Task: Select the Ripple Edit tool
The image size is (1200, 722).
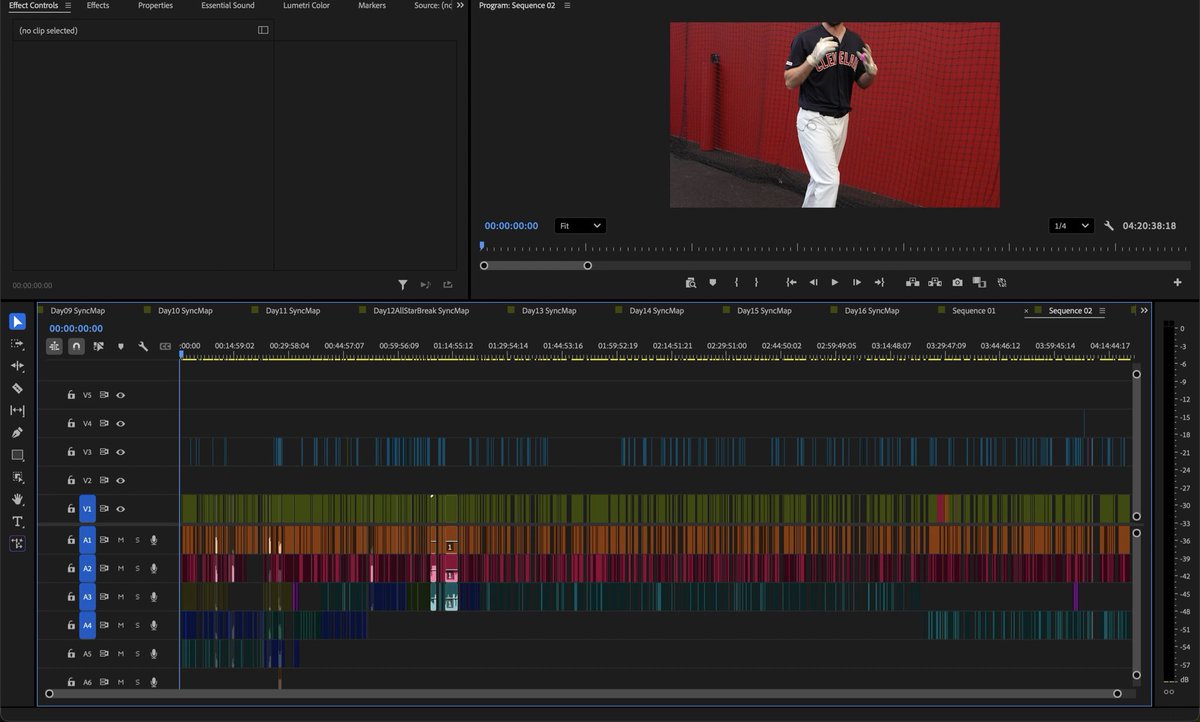Action: 18,366
